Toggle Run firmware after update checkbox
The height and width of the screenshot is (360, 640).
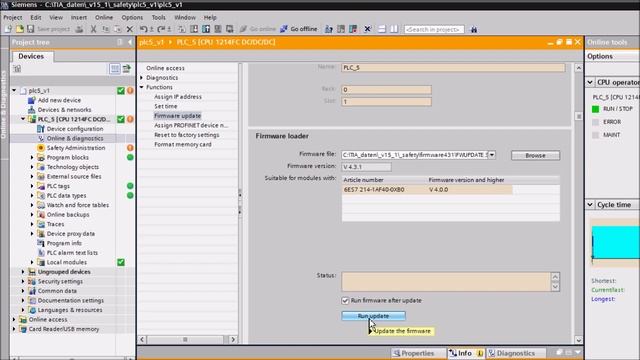[x=345, y=300]
